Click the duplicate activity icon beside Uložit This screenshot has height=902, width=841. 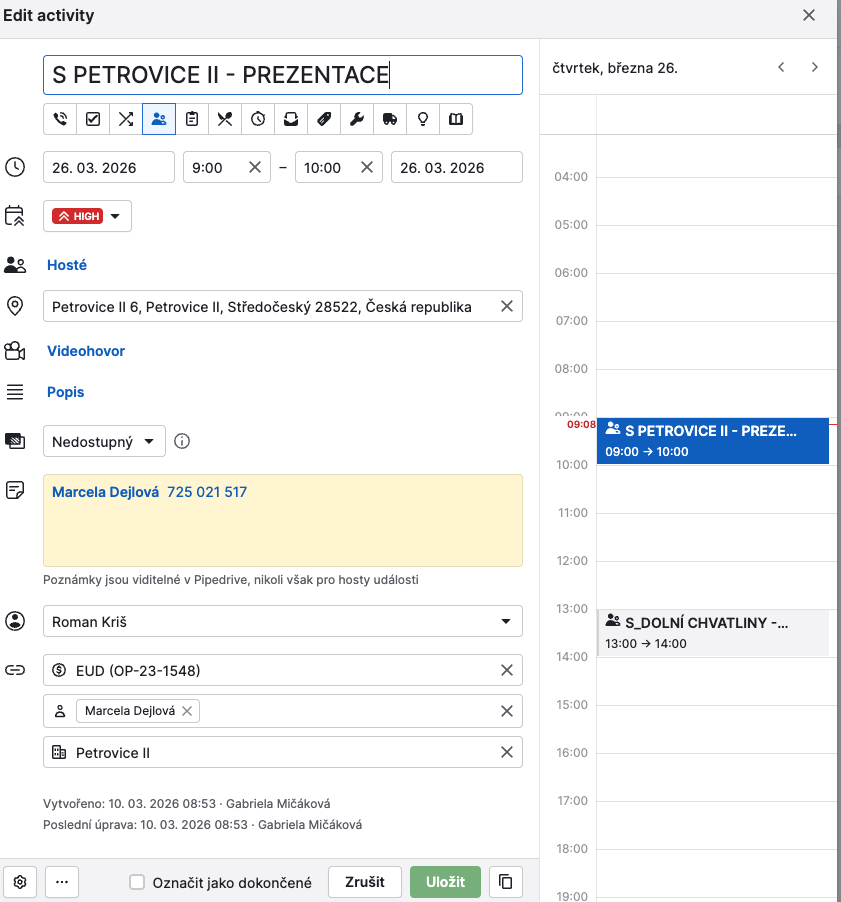coord(507,882)
